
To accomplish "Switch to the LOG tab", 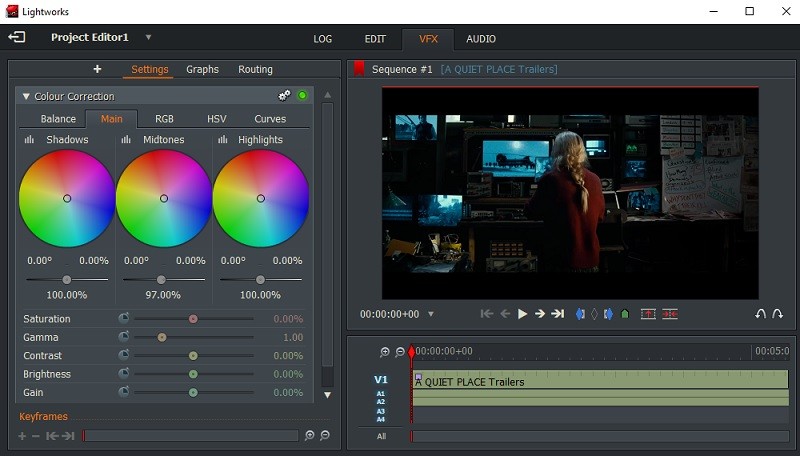I will click(x=322, y=39).
